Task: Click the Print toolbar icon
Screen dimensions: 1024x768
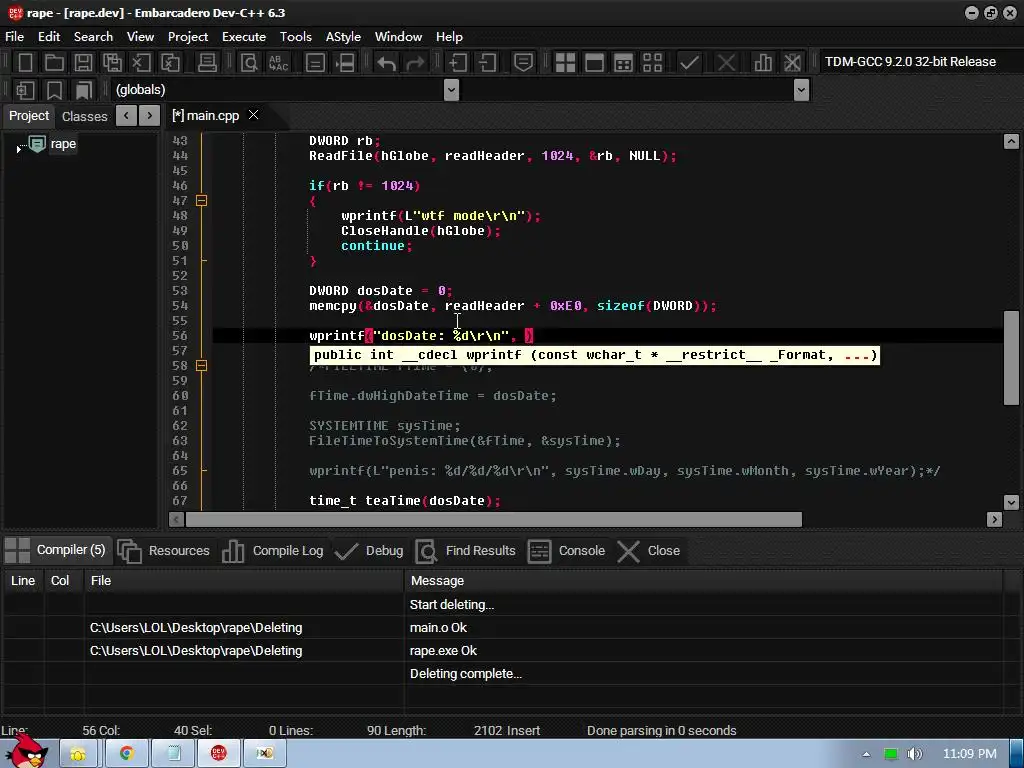Action: tap(207, 63)
